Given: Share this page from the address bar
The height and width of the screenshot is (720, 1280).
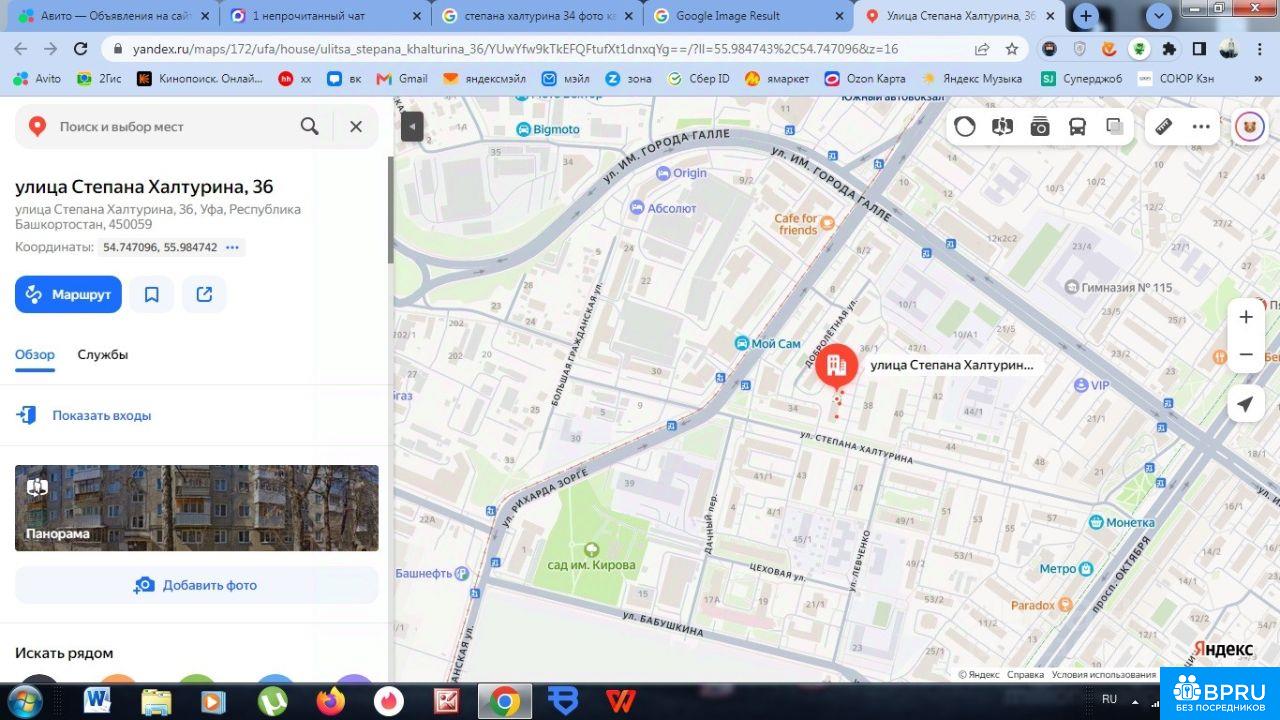Looking at the screenshot, I should pyautogui.click(x=982, y=49).
